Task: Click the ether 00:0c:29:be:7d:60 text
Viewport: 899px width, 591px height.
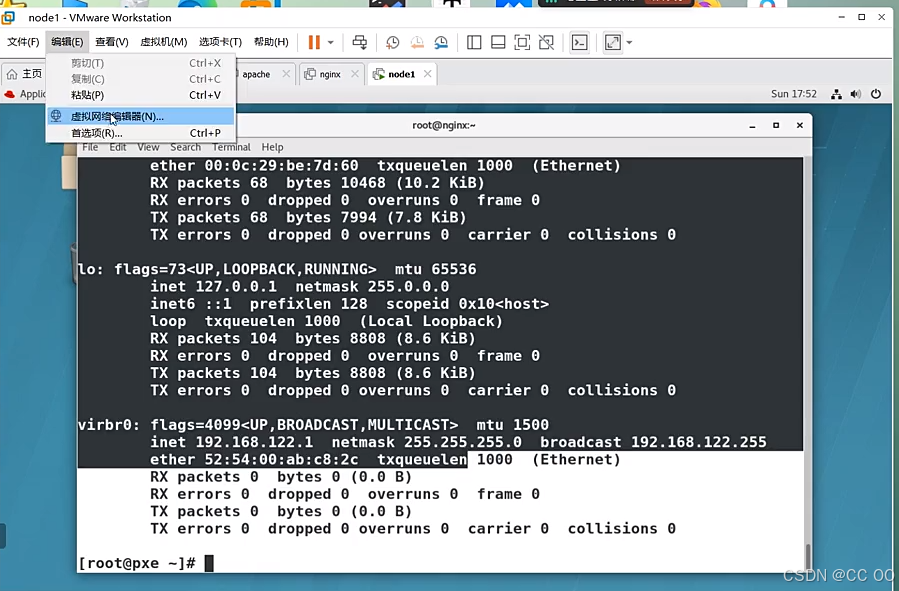Action: 254,166
